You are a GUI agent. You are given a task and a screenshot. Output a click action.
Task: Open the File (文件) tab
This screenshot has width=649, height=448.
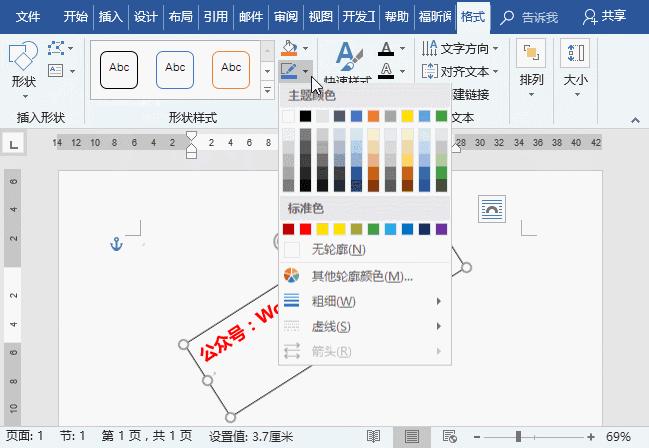click(x=28, y=17)
